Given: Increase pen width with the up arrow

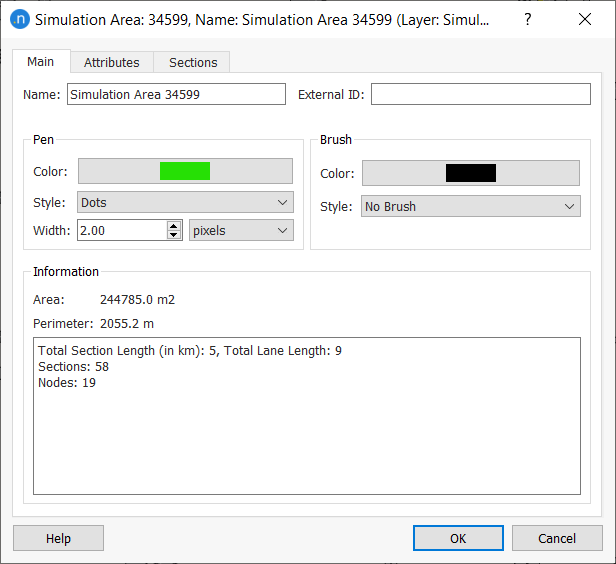Looking at the screenshot, I should 174,226.
